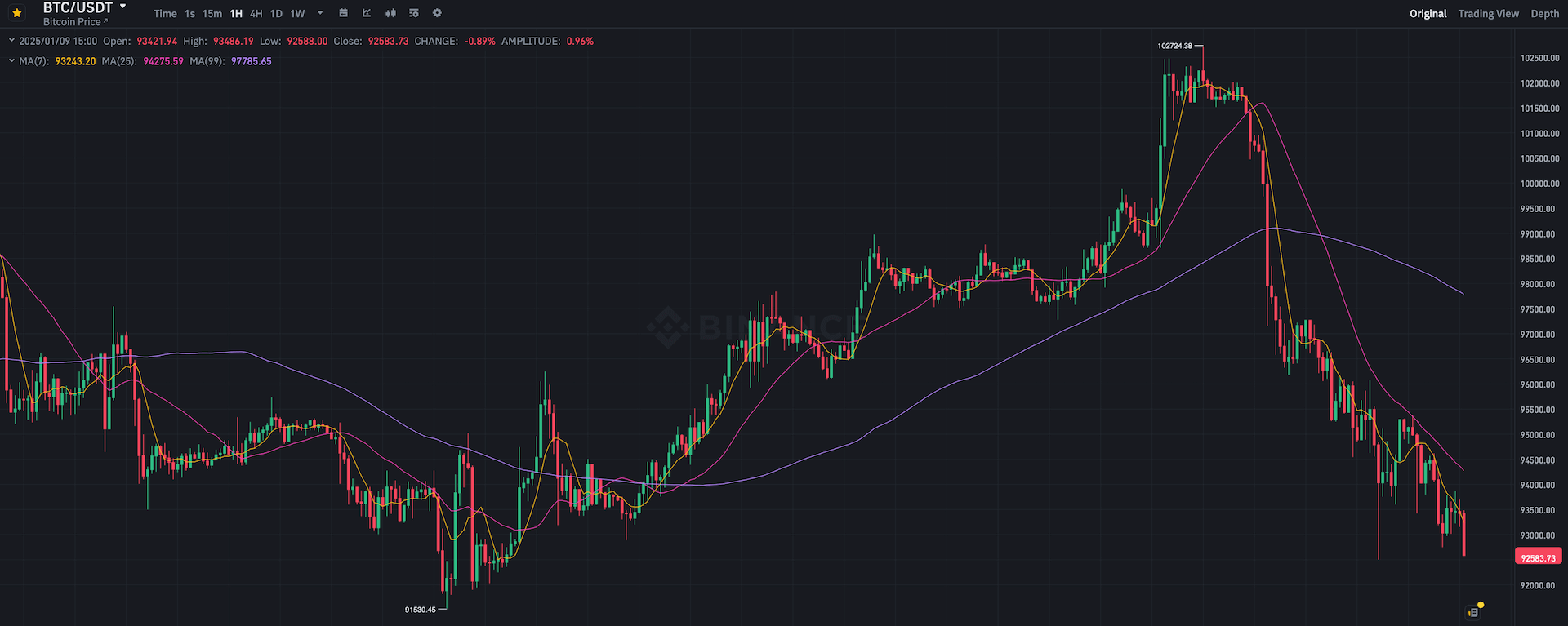Switch chart to 4H interval
This screenshot has height=626, width=1568.
click(256, 14)
